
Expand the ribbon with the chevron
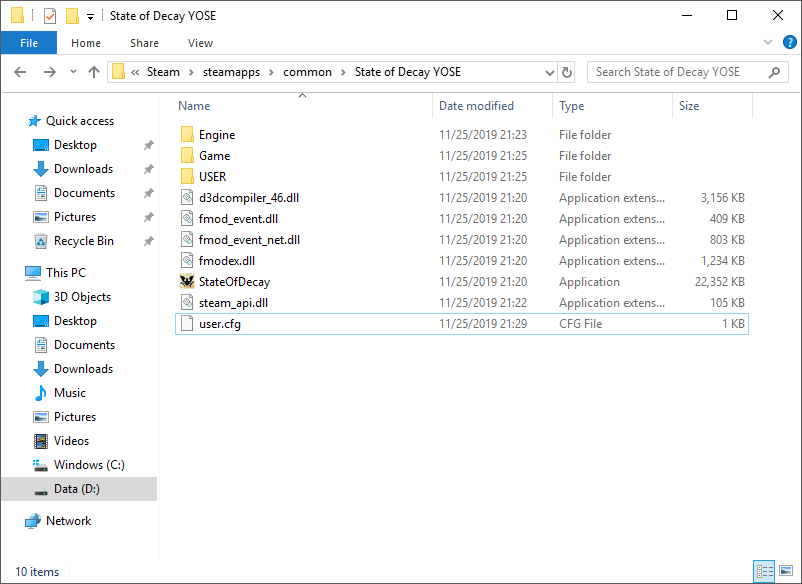pyautogui.click(x=768, y=43)
